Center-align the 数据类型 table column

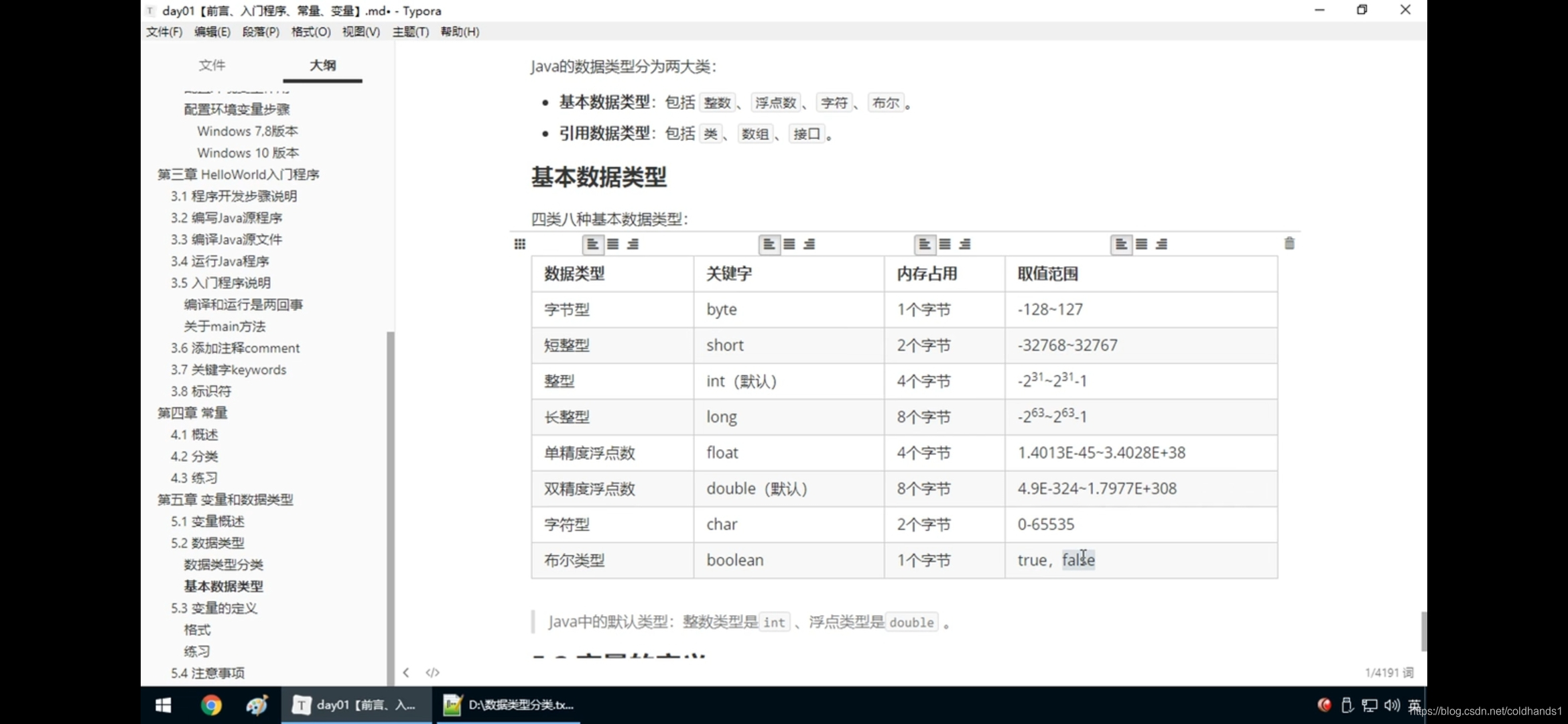pos(612,243)
